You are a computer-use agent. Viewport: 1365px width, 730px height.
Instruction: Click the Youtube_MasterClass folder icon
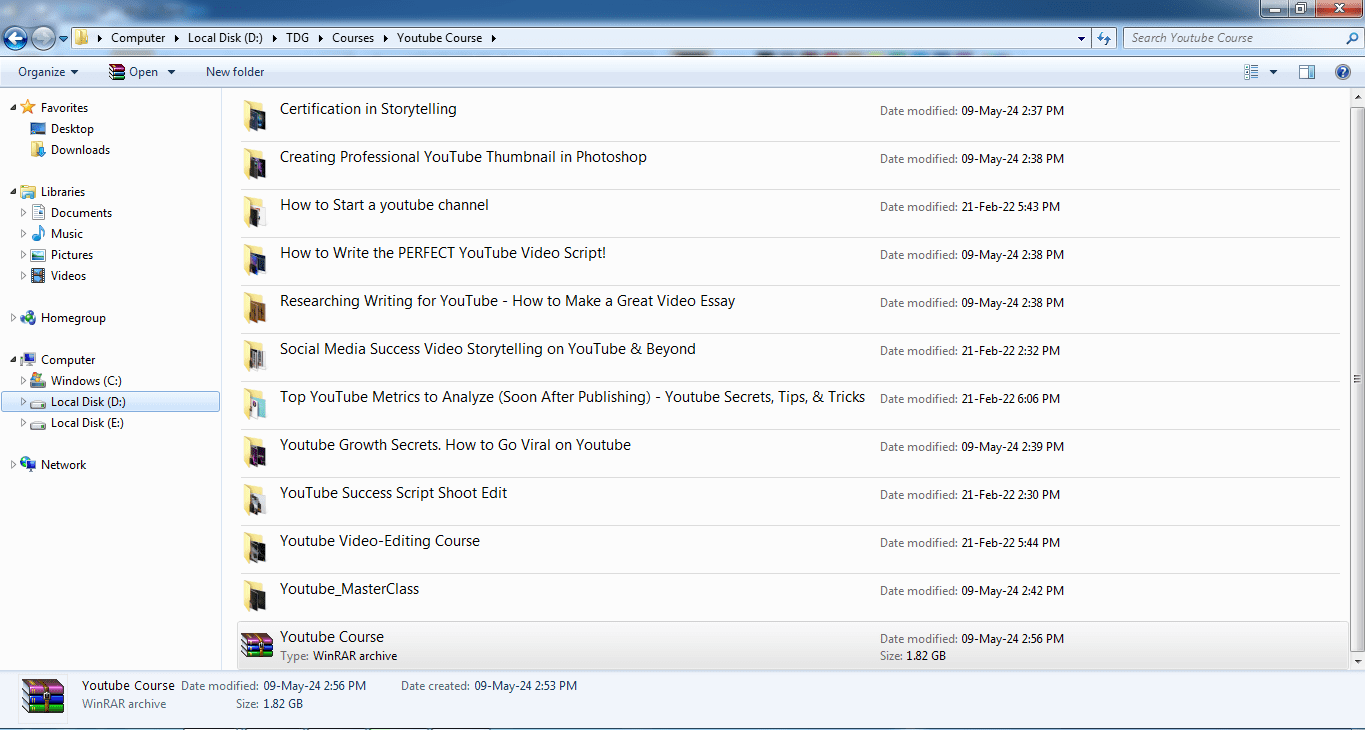tap(256, 597)
